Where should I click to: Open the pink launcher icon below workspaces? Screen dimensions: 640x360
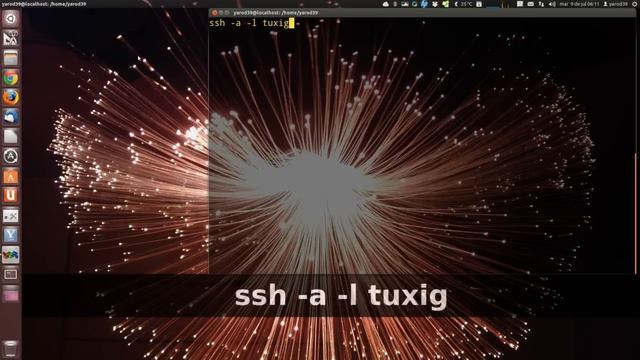[x=11, y=294]
